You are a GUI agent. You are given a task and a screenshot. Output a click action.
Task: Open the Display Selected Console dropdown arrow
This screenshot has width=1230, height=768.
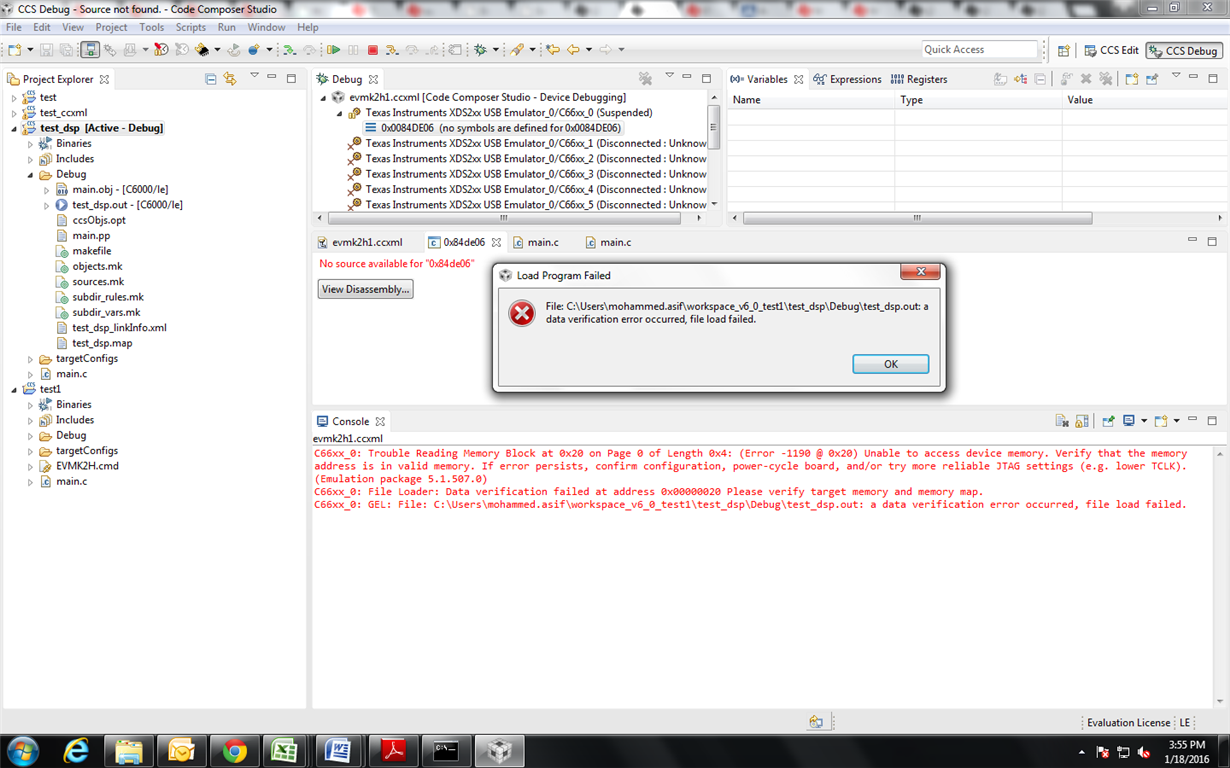[1144, 421]
